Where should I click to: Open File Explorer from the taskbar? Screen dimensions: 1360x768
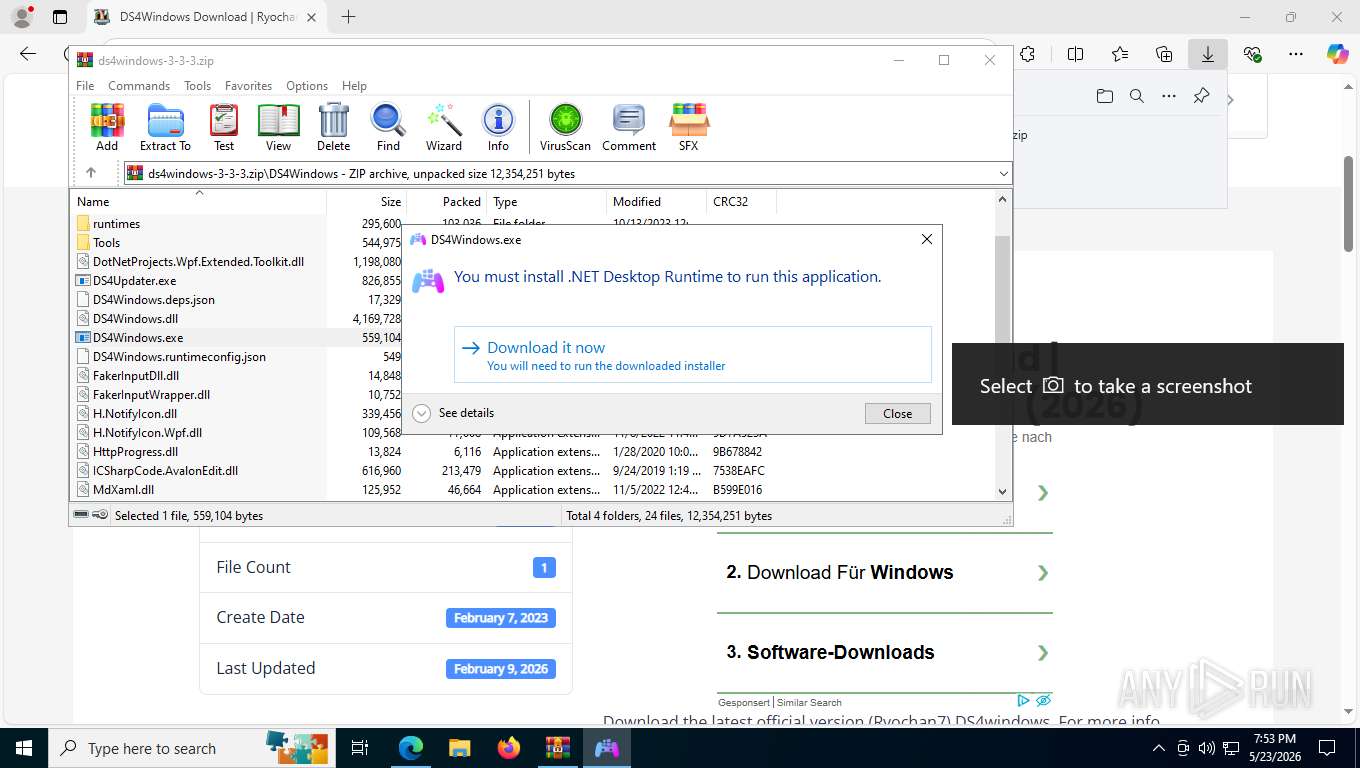[x=459, y=748]
